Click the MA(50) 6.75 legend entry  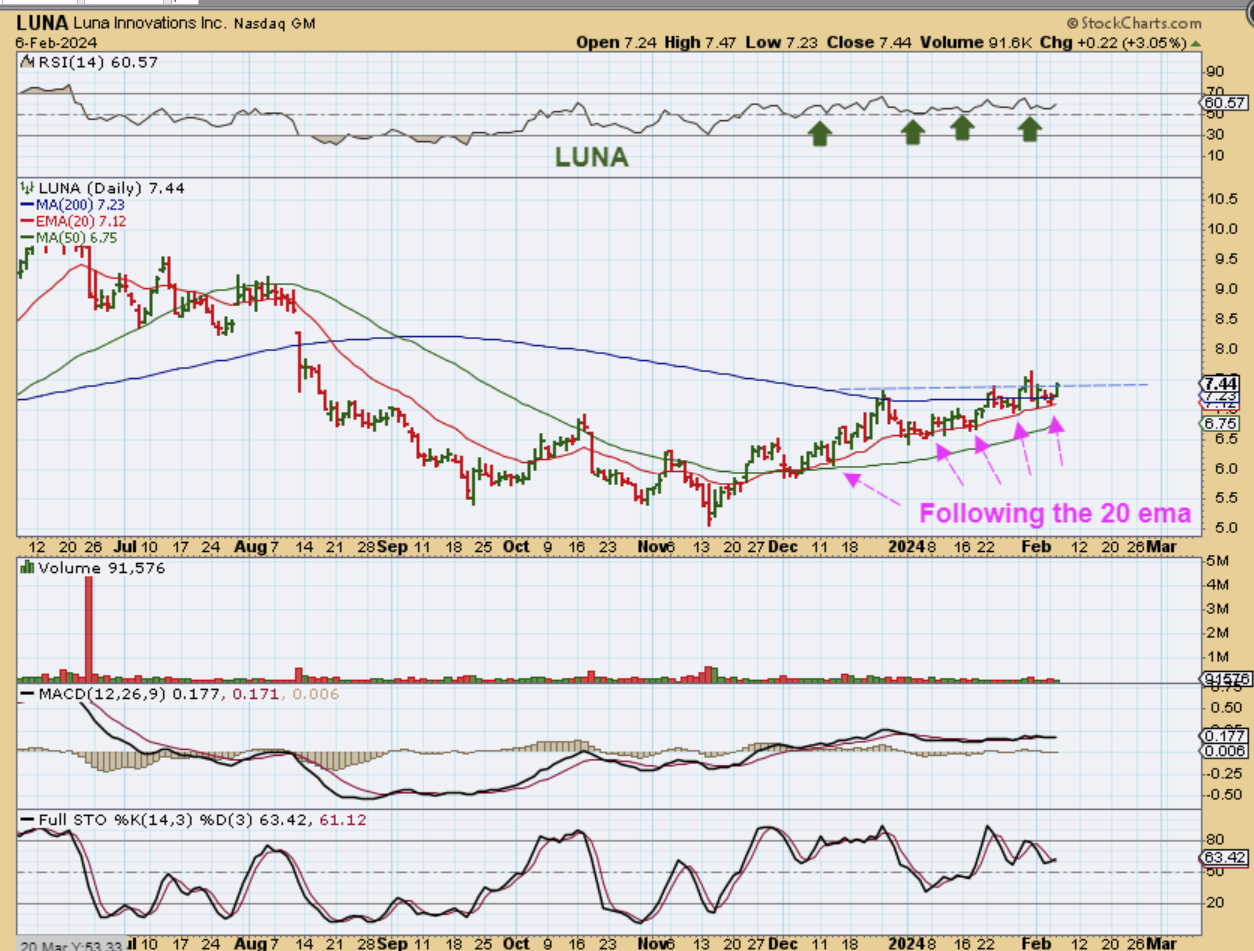[x=69, y=236]
